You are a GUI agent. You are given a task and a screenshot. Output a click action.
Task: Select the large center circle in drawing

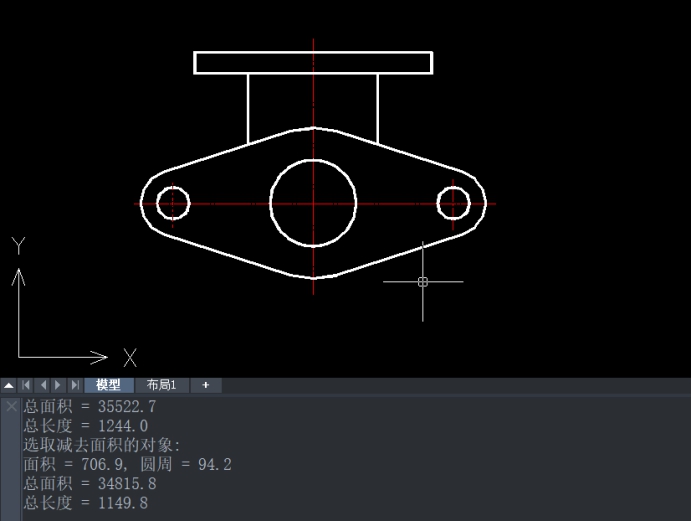313,160
